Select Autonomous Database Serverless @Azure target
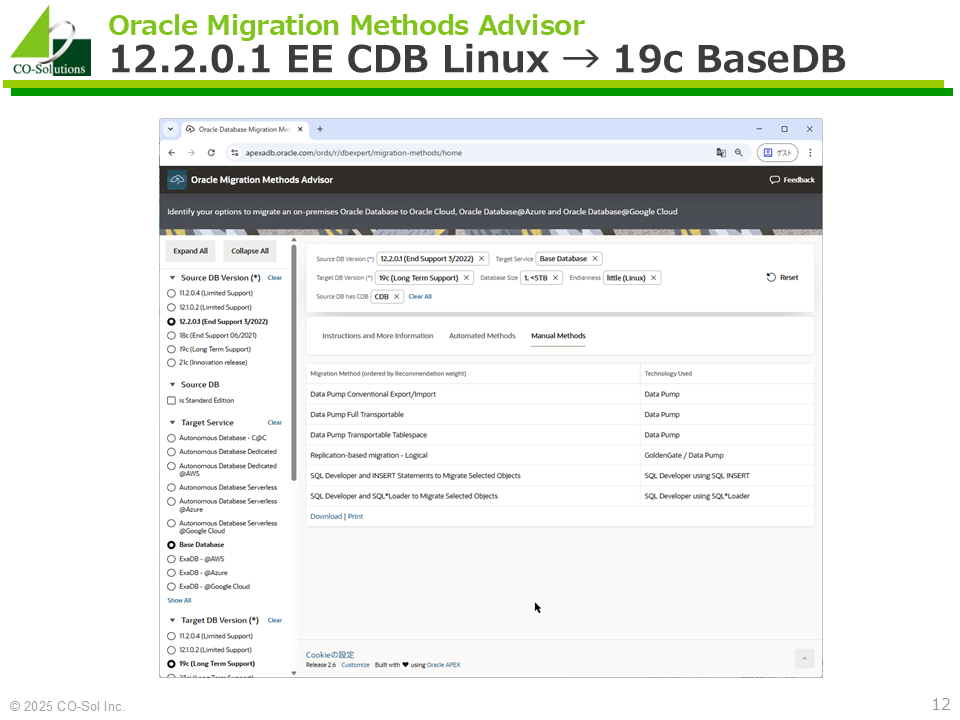 [x=171, y=502]
